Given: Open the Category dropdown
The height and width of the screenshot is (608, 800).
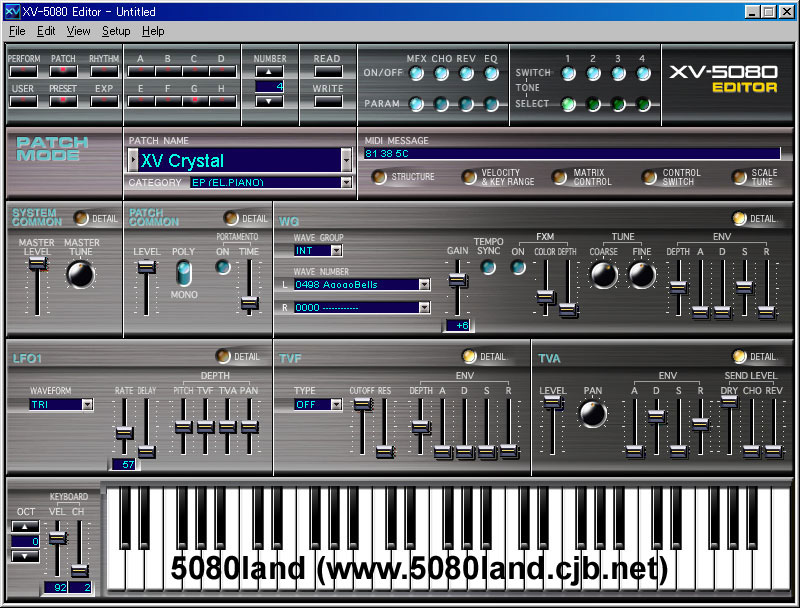Looking at the screenshot, I should click(346, 182).
